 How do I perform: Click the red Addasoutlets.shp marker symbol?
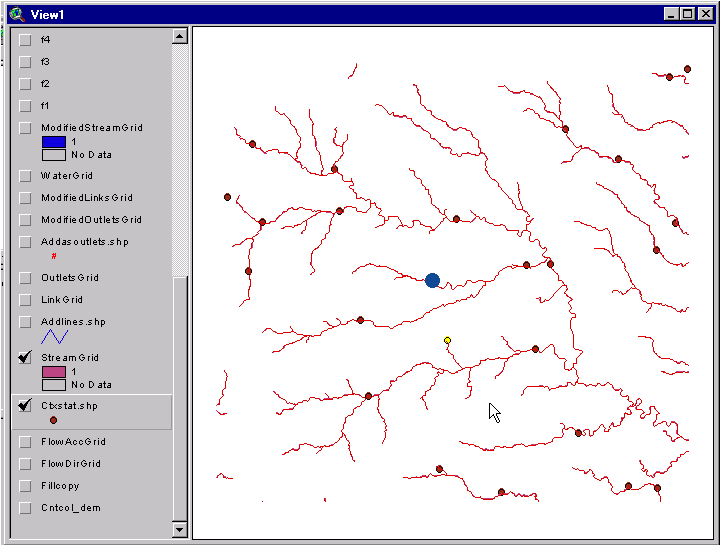pyautogui.click(x=54, y=257)
